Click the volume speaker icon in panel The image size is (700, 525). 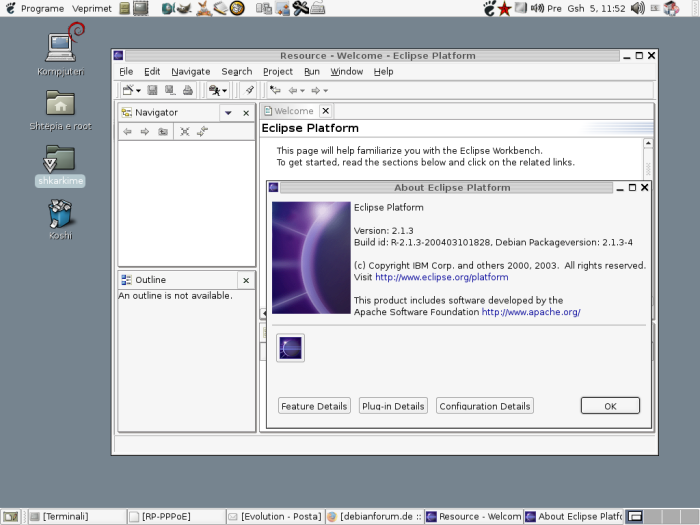coord(638,8)
